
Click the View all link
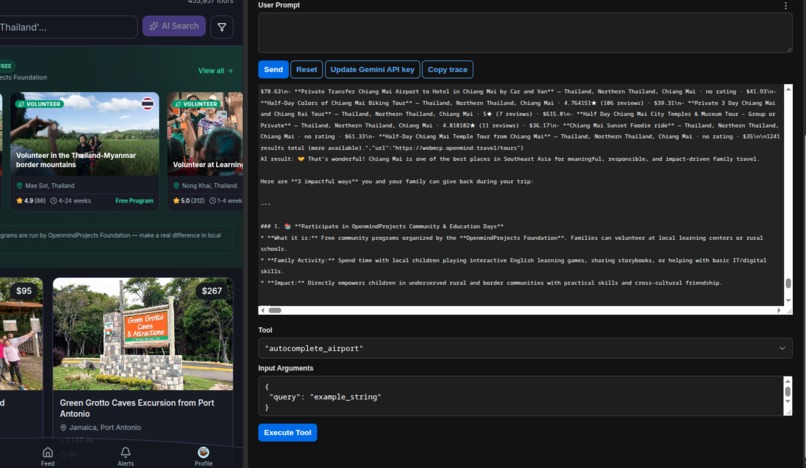click(x=215, y=70)
